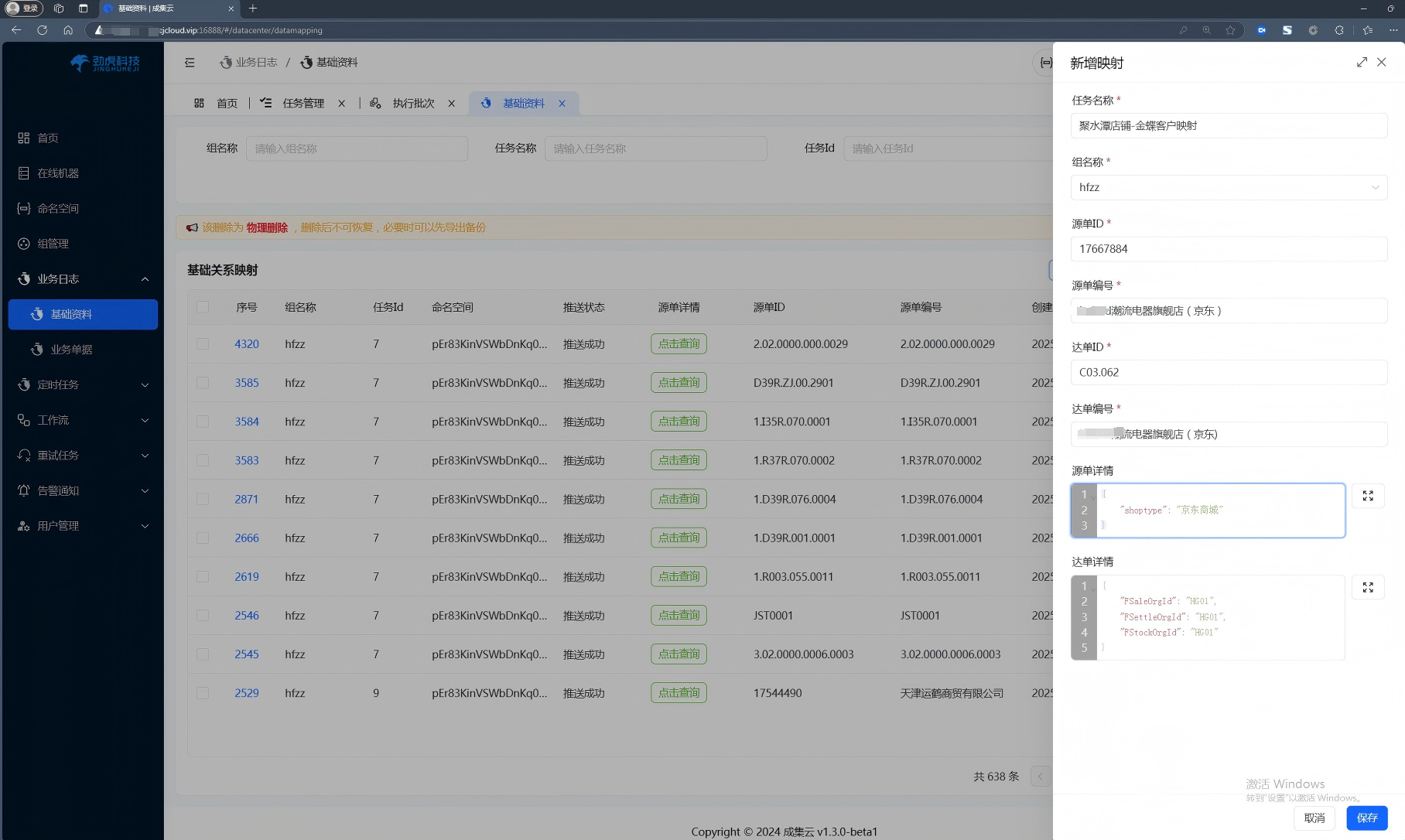
Task: Open 业务单据 in the sidebar menu
Action: (71, 350)
